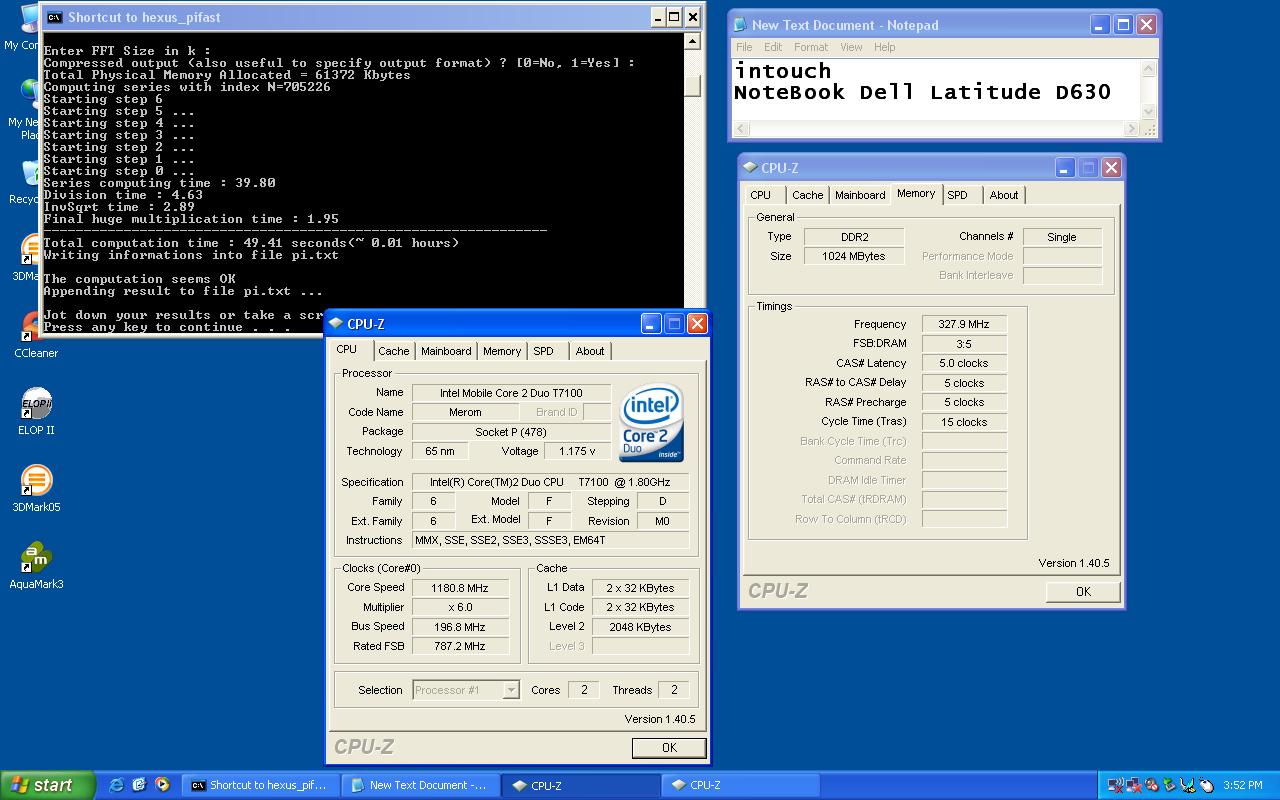Viewport: 1280px width, 800px height.
Task: Click the Windows Media Player quick launch icon
Action: point(161,785)
